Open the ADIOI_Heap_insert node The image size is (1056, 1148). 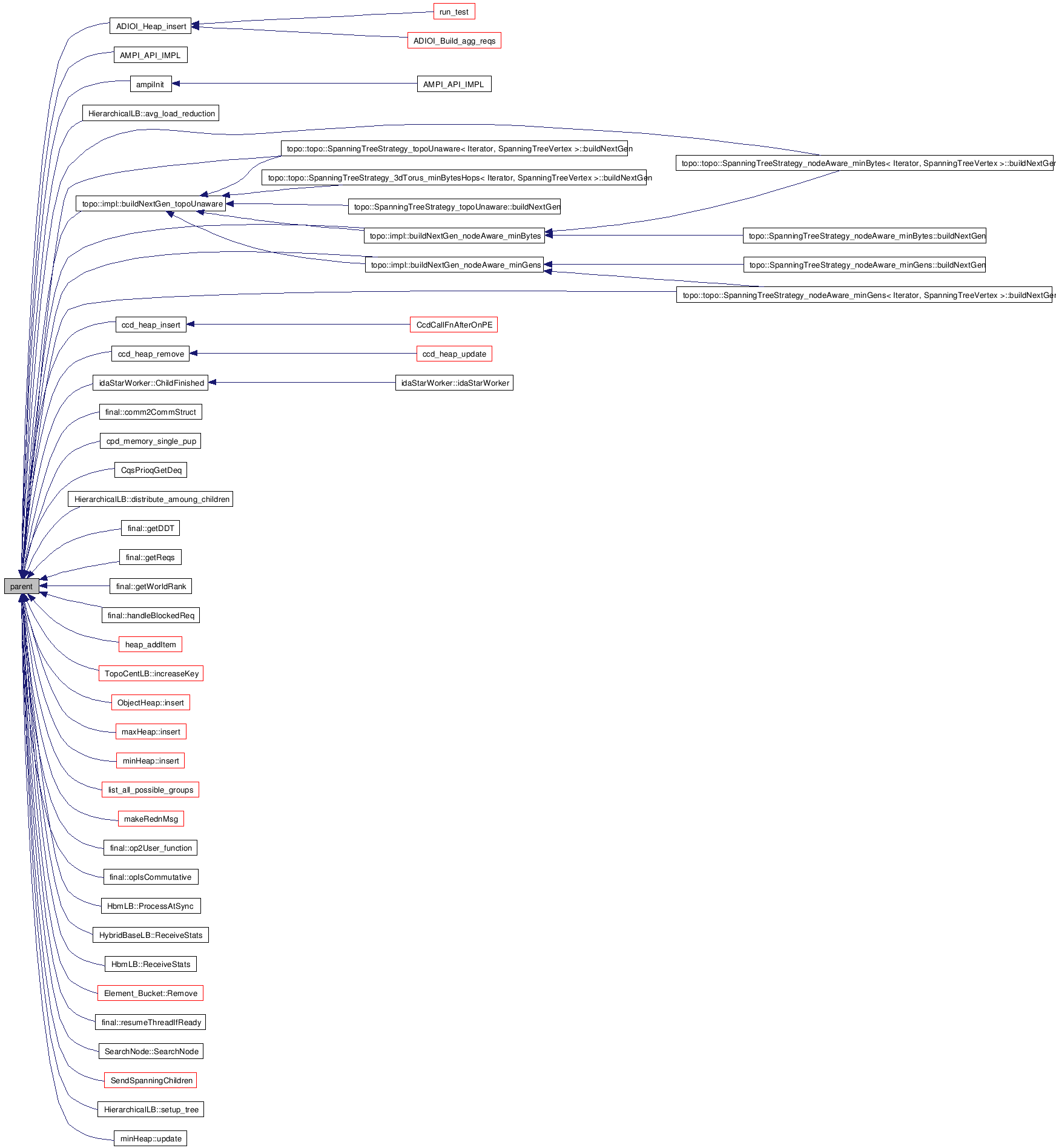point(151,26)
